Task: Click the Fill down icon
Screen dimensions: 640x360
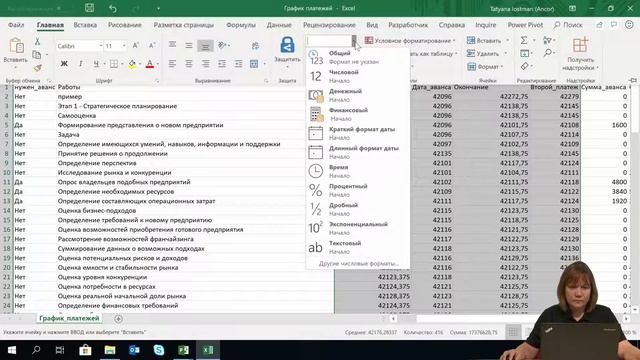Action: pos(524,53)
